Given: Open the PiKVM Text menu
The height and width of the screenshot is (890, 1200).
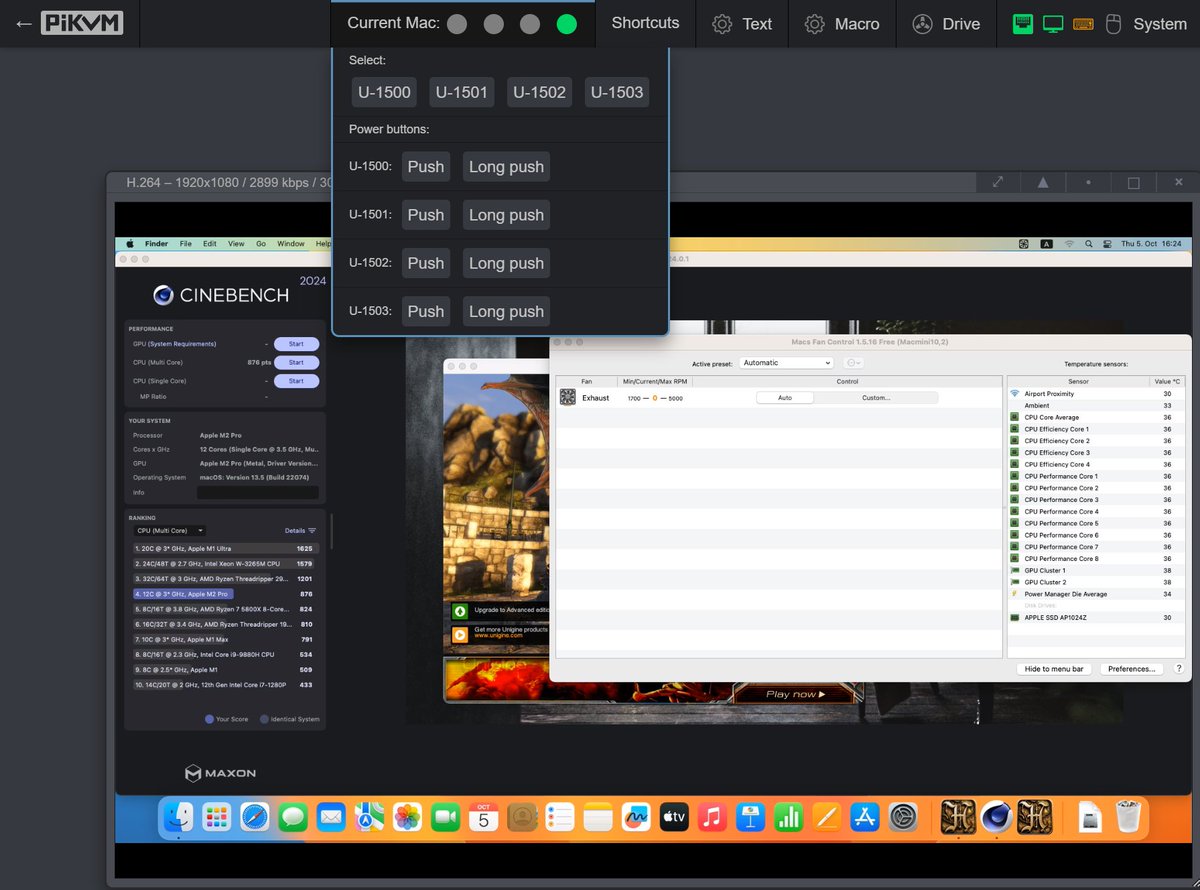Looking at the screenshot, I should [x=742, y=24].
